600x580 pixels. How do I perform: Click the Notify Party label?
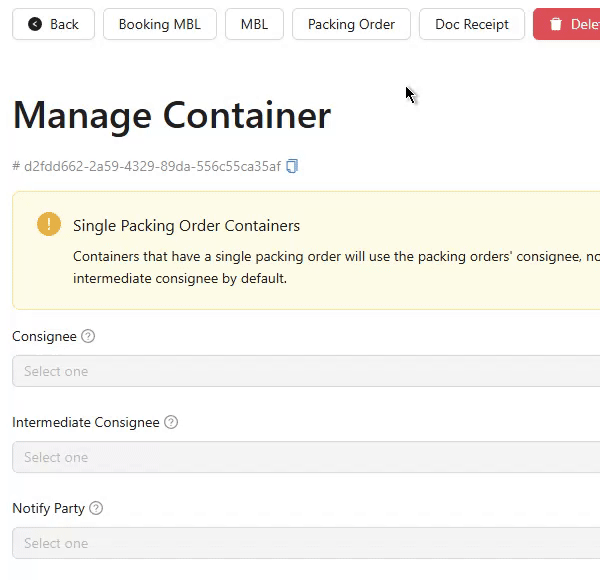pos(48,509)
